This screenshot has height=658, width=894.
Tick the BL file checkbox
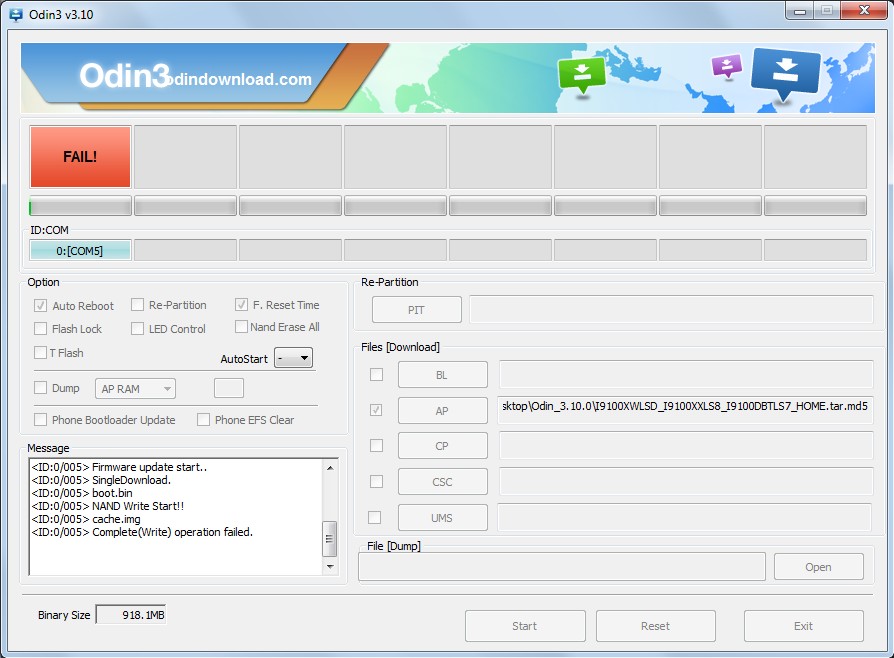[376, 375]
